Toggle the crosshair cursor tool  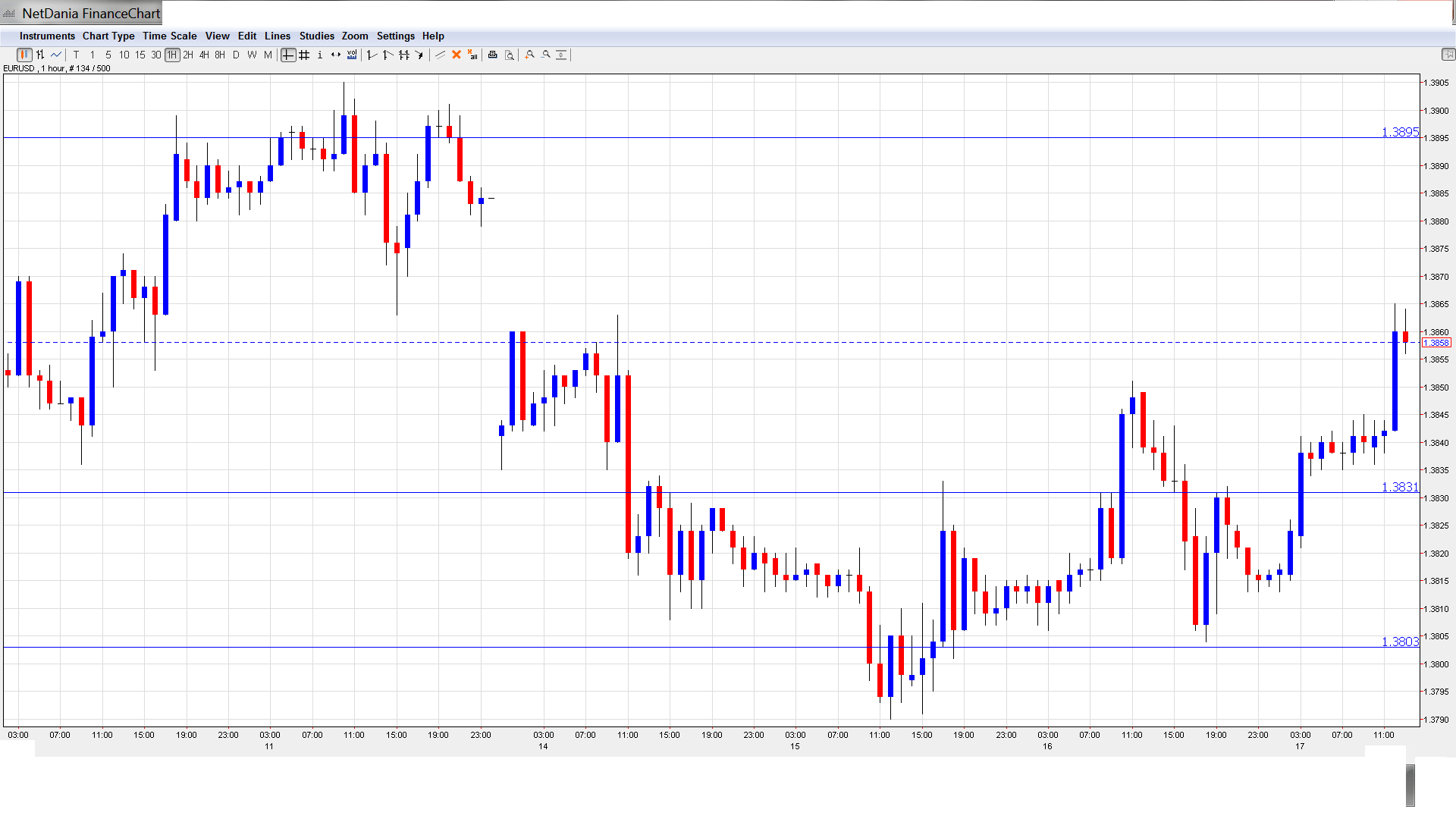click(288, 55)
